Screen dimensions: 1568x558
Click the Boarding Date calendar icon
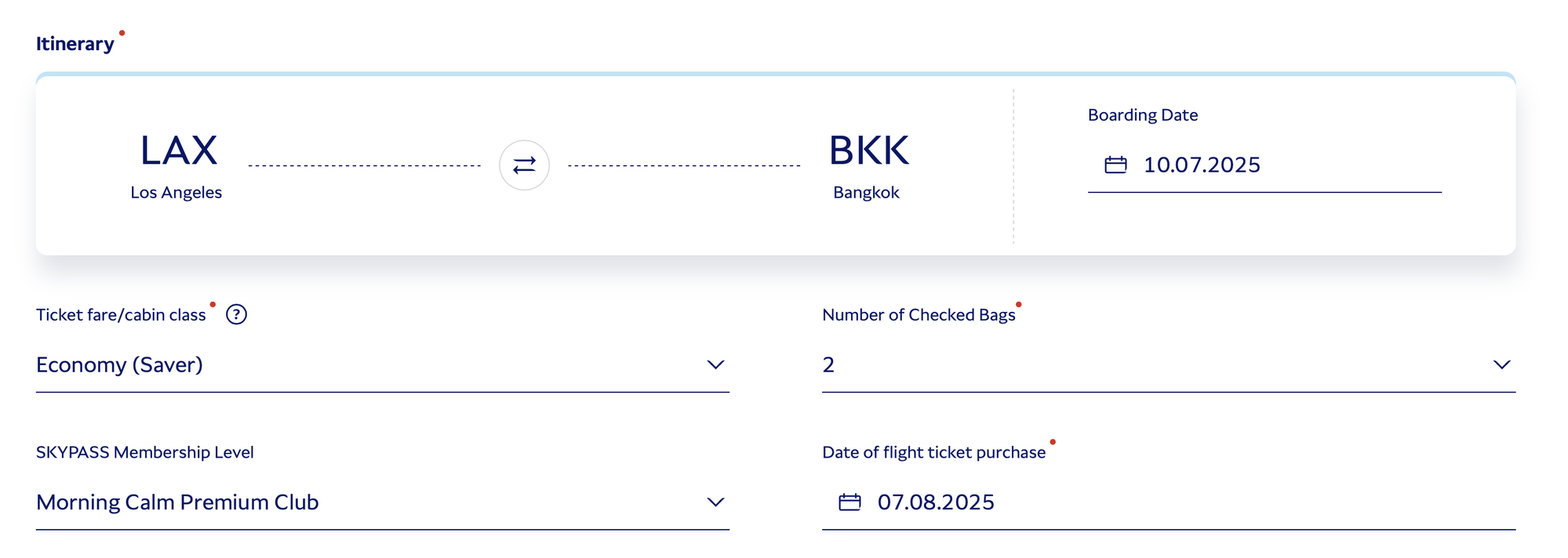coord(1115,165)
